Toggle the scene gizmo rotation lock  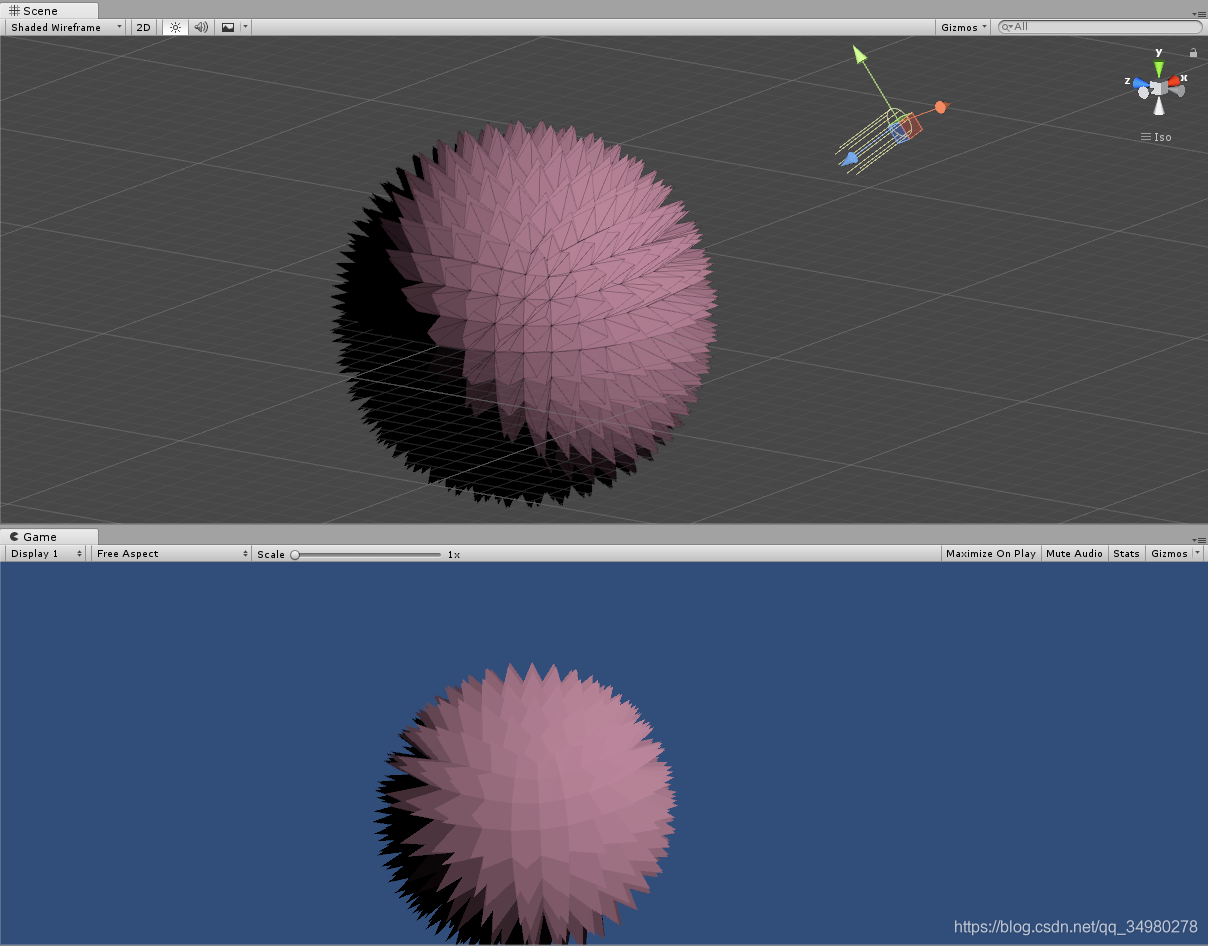click(x=1194, y=53)
